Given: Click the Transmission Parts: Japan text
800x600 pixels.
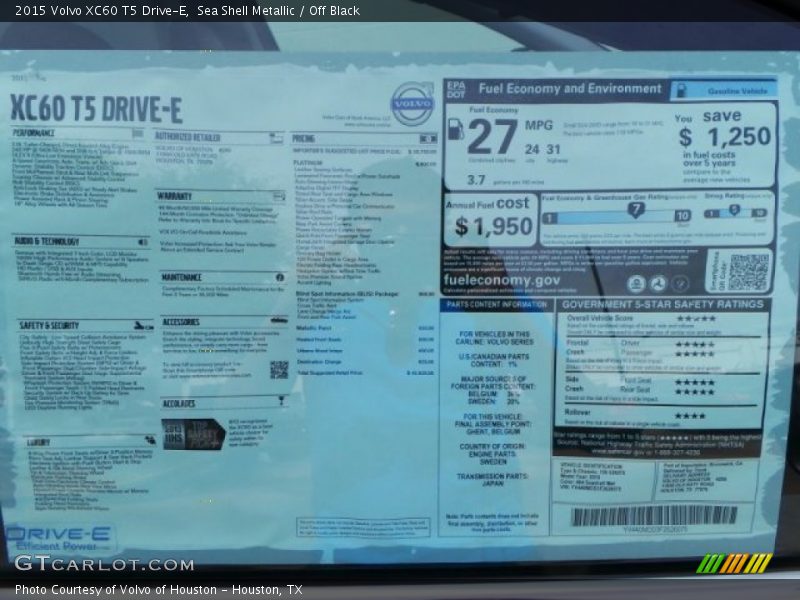Looking at the screenshot, I should 492,479.
